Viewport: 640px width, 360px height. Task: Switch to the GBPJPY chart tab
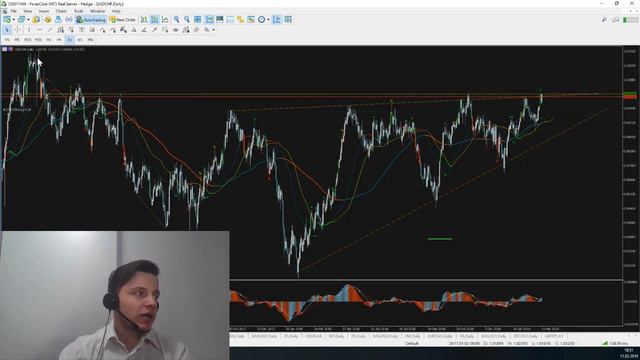click(x=554, y=336)
